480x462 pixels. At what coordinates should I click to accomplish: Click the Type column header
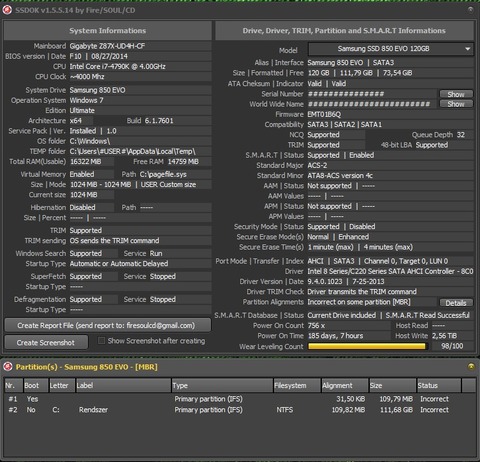tap(222, 386)
